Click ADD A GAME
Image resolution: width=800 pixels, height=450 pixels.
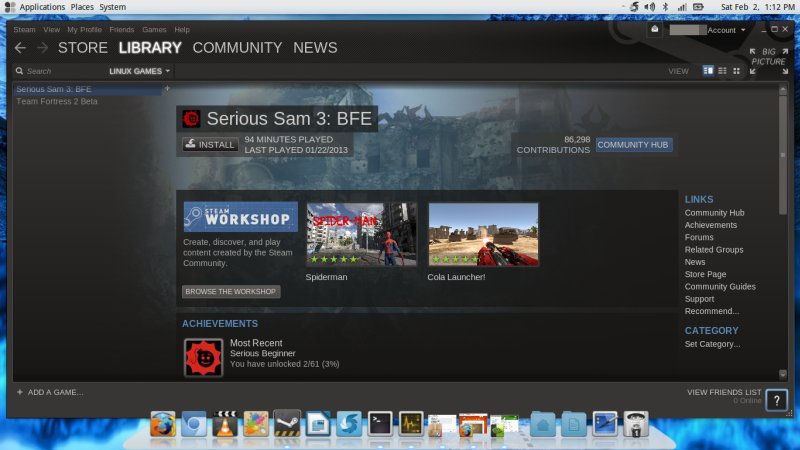tap(50, 392)
